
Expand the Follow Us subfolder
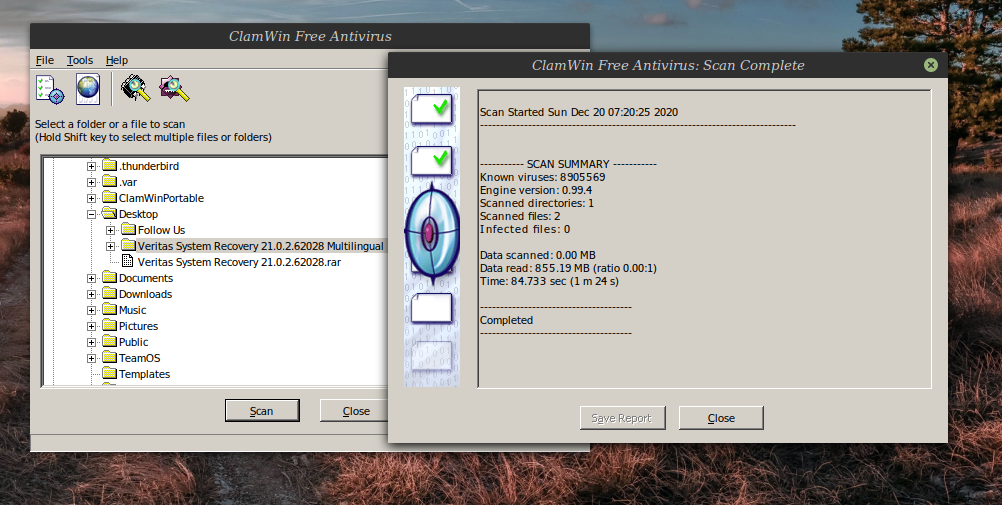pyautogui.click(x=111, y=230)
